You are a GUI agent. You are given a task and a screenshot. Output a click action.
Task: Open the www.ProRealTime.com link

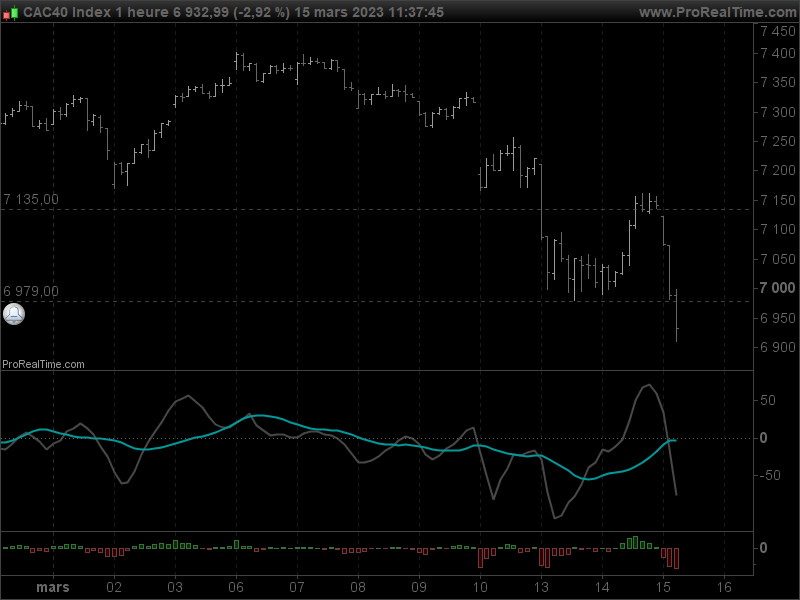click(718, 12)
